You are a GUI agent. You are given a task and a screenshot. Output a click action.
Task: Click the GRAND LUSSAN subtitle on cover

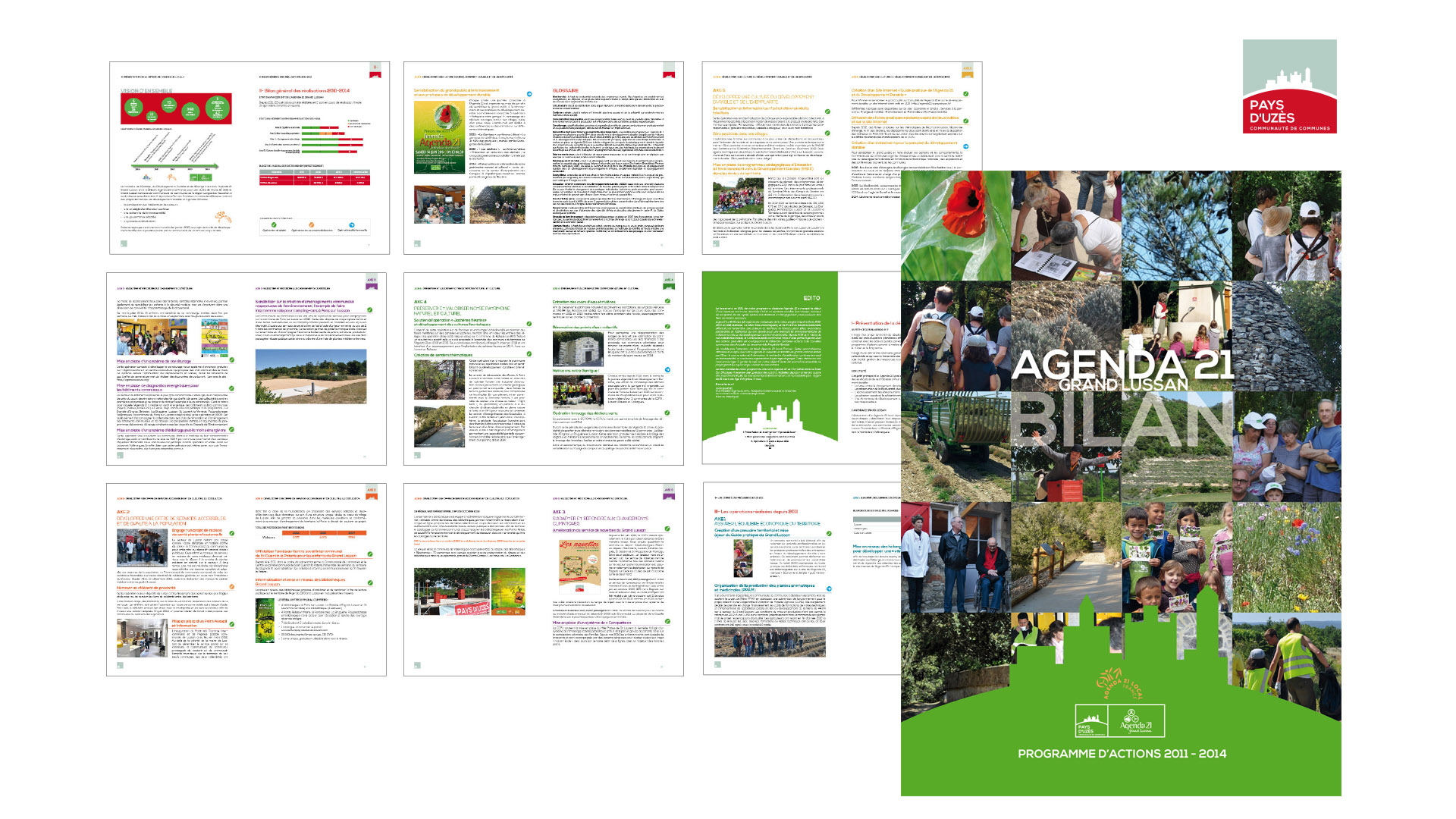click(x=1122, y=385)
